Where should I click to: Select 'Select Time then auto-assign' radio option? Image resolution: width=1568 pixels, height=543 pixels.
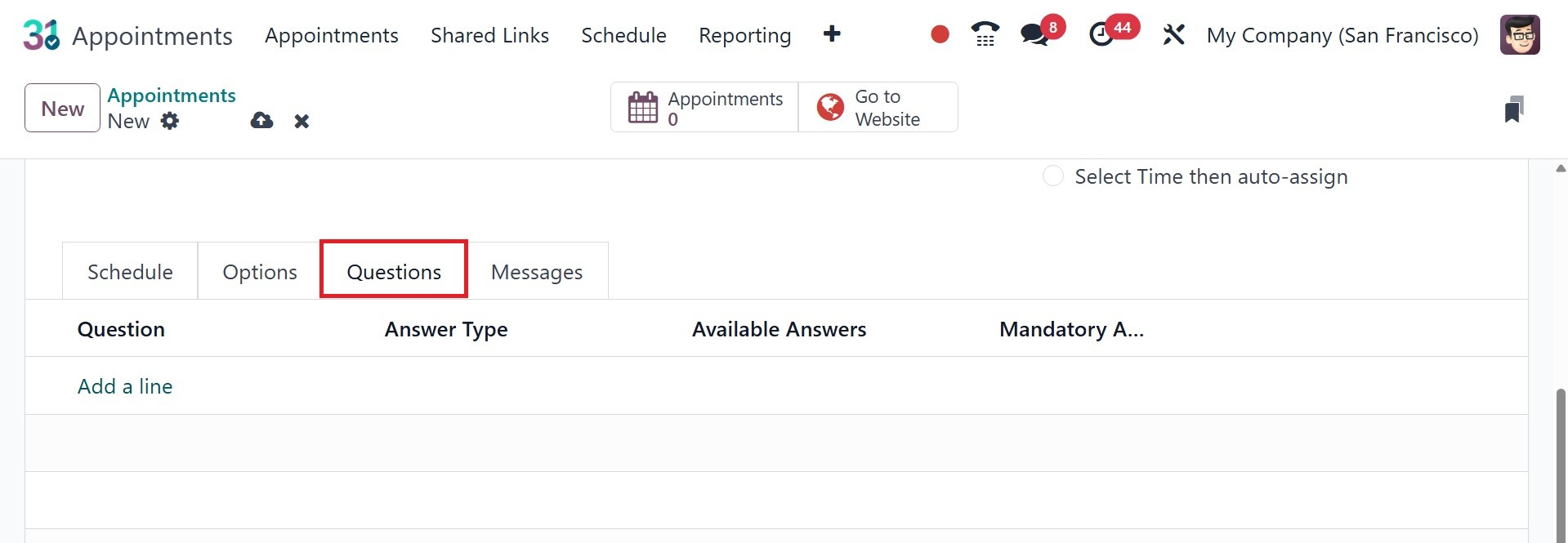[1053, 176]
